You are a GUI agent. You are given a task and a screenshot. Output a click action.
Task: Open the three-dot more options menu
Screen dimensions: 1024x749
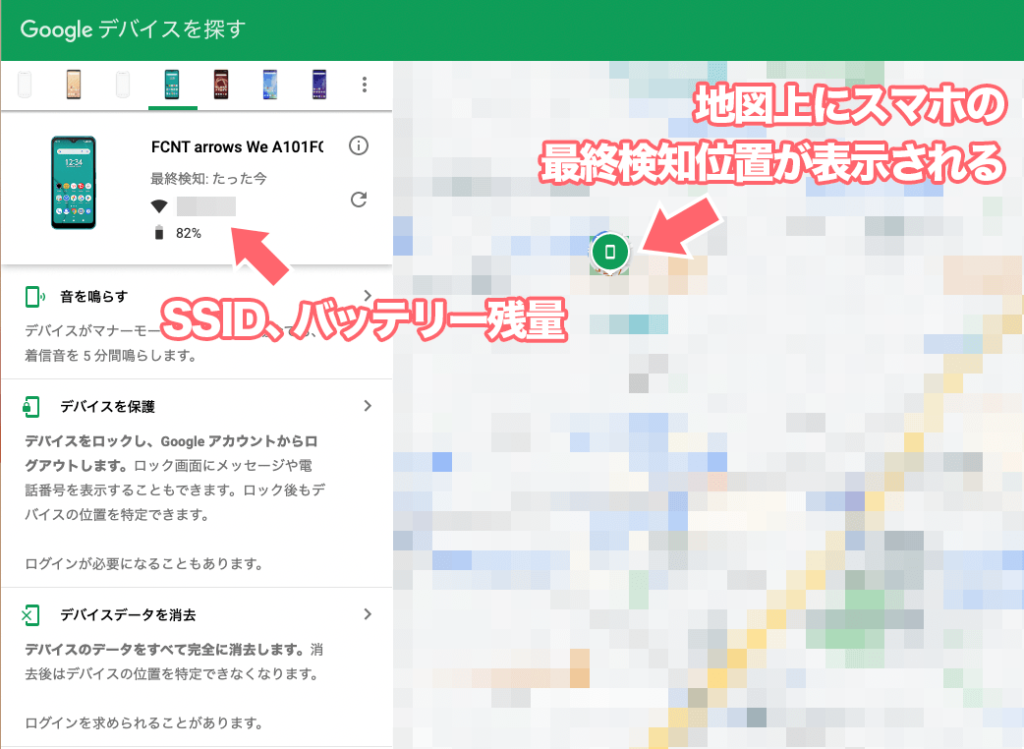(364, 84)
